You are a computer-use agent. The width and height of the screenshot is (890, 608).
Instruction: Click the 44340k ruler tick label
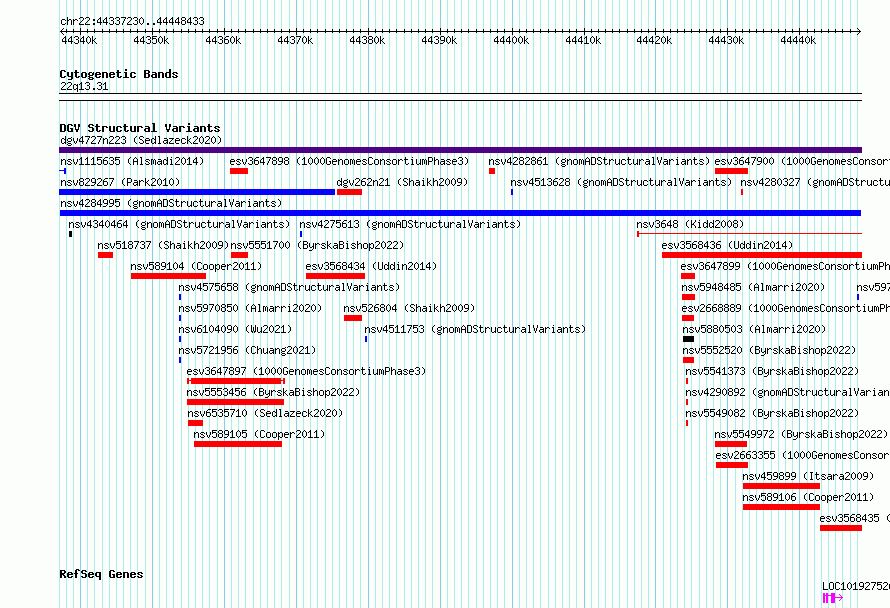(79, 40)
